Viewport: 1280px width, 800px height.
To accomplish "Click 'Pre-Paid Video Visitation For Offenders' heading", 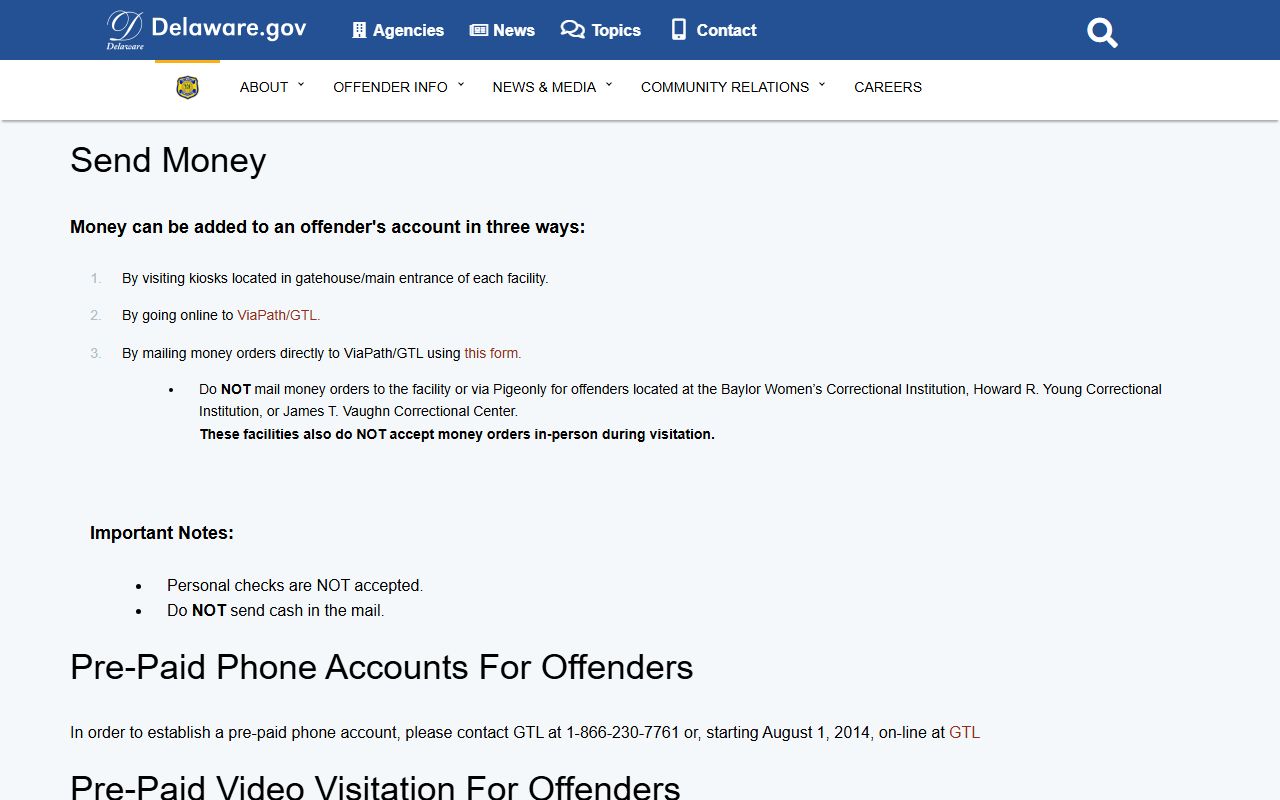I will [x=375, y=788].
